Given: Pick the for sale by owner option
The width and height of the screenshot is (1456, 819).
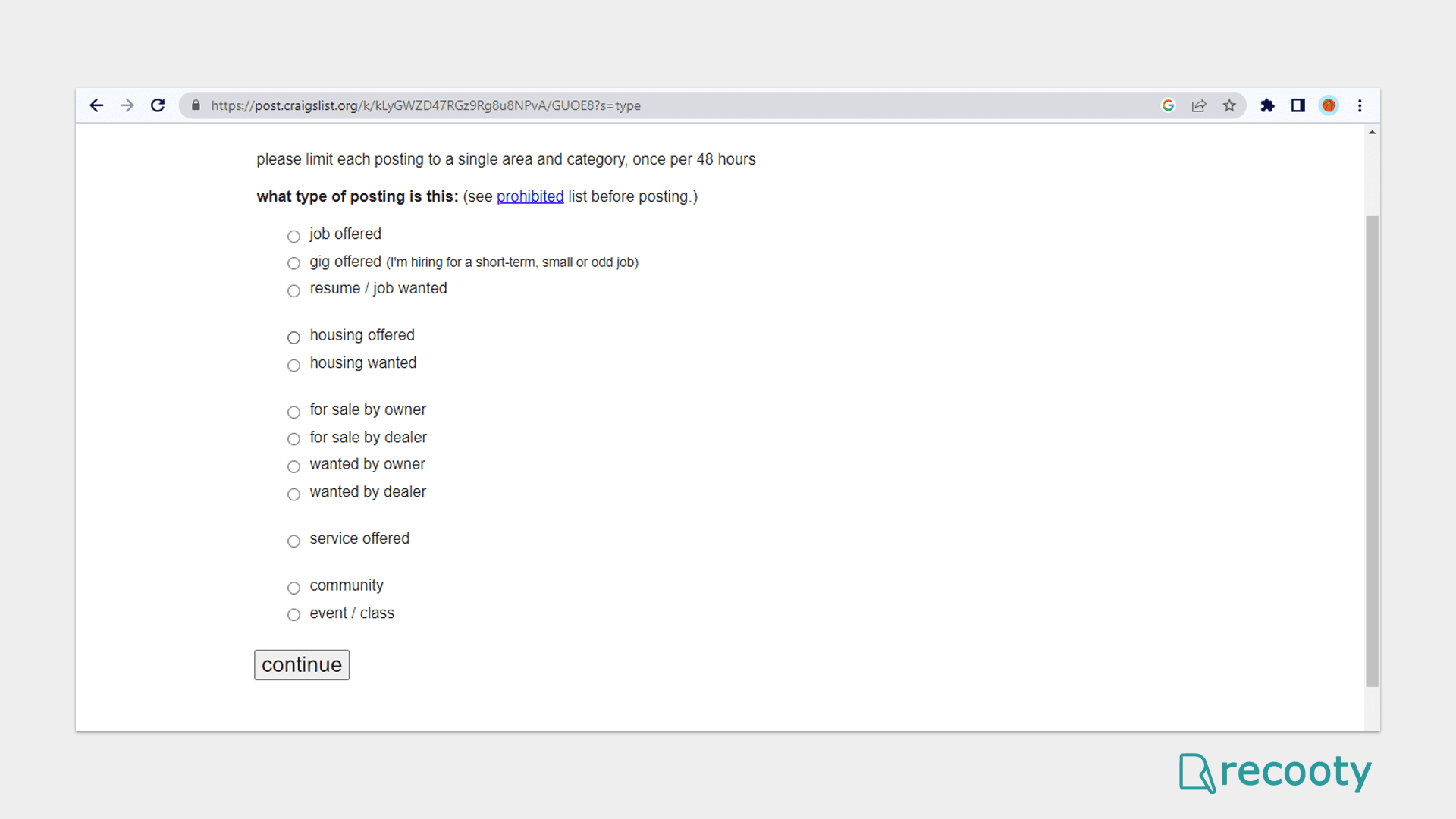Looking at the screenshot, I should tap(293, 413).
